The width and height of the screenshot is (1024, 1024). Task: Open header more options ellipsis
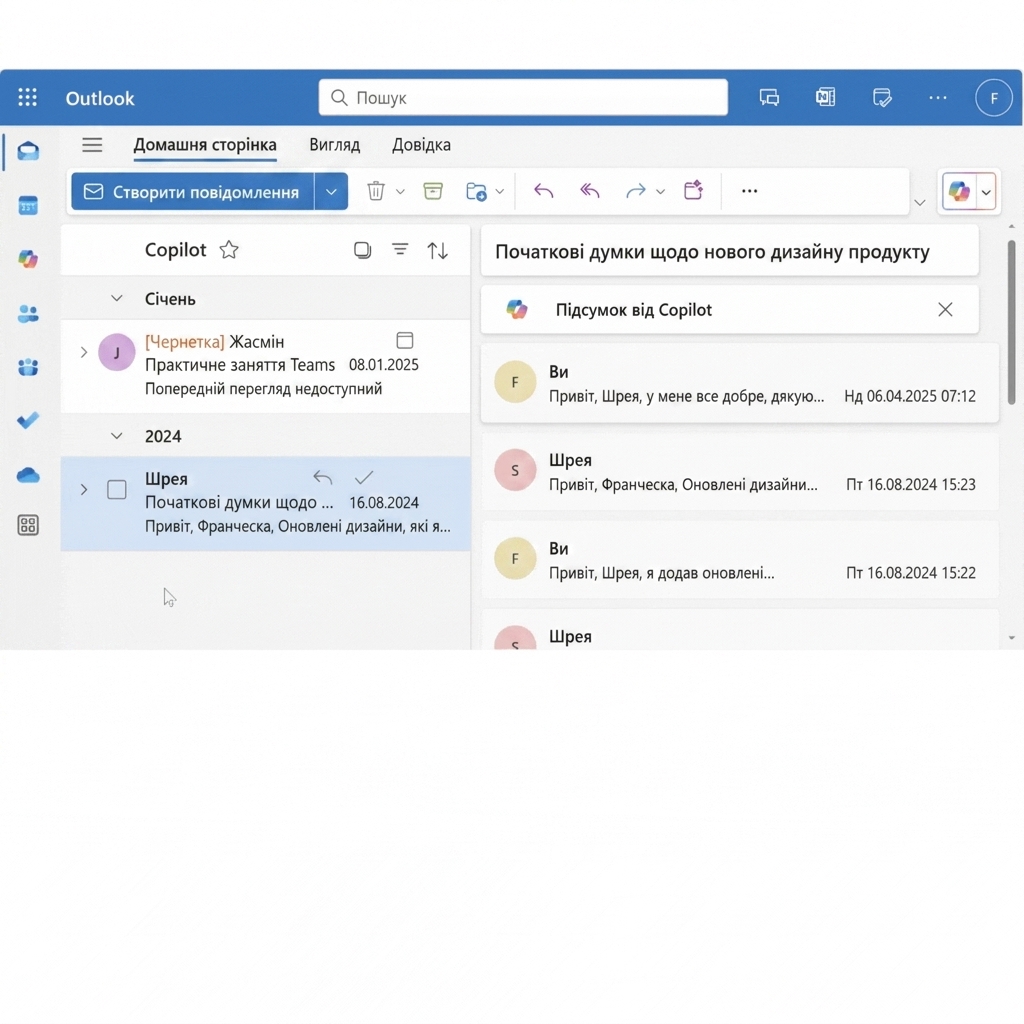click(x=938, y=98)
